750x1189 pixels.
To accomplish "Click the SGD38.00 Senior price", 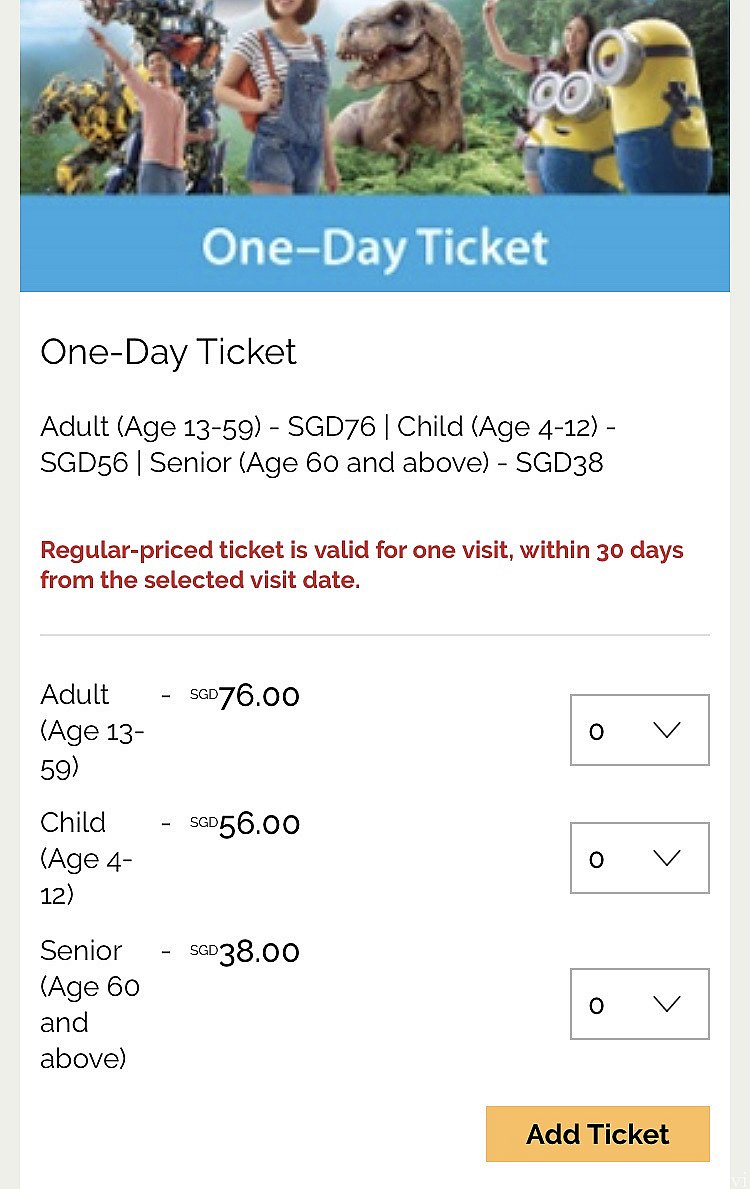I will coord(244,952).
